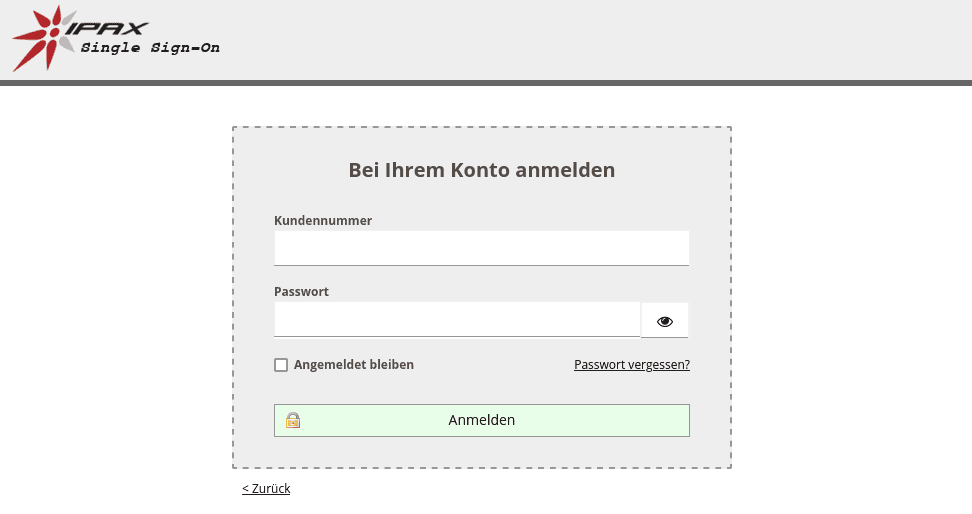This screenshot has width=972, height=514.
Task: Focus the Passwort input field
Action: (x=457, y=320)
